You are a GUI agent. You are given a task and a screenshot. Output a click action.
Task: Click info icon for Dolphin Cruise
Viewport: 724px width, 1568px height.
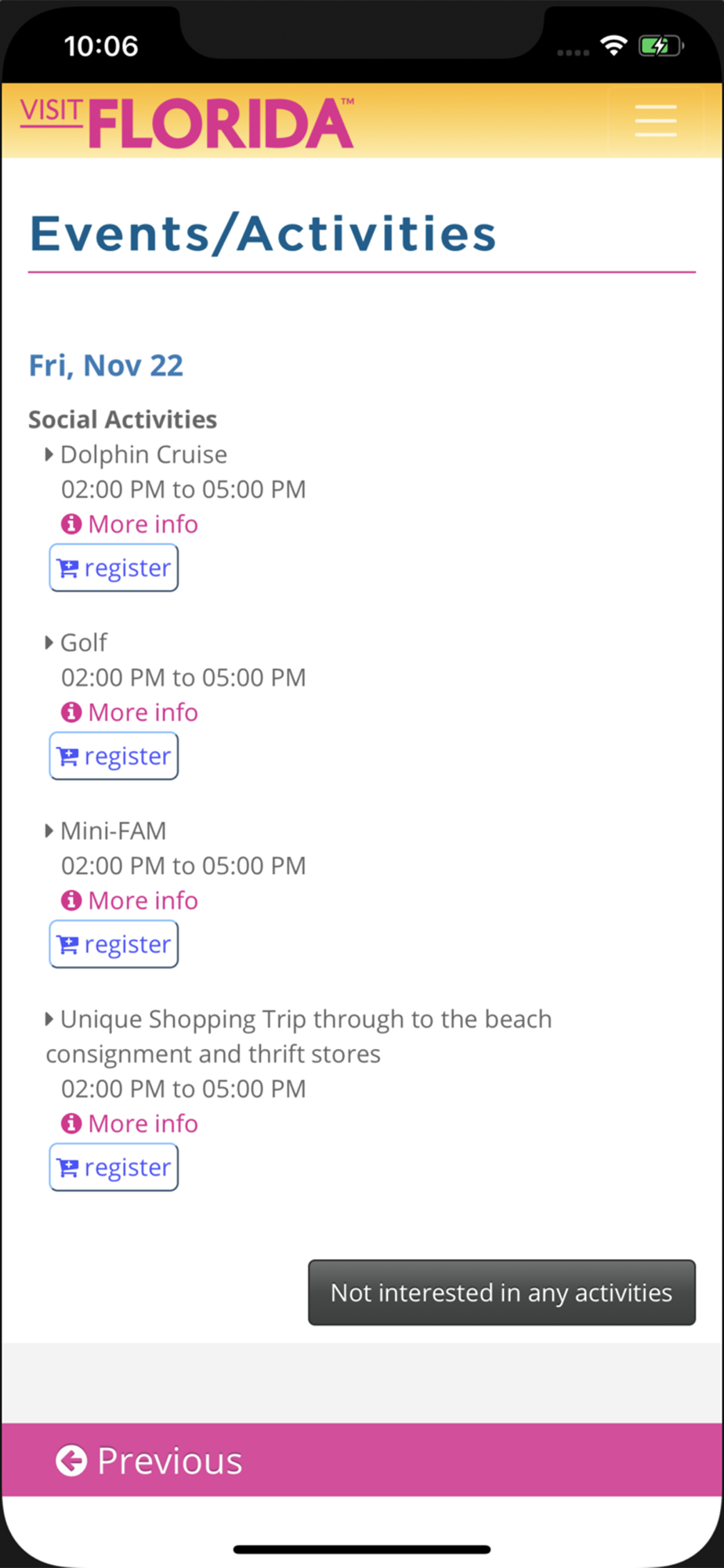point(71,524)
